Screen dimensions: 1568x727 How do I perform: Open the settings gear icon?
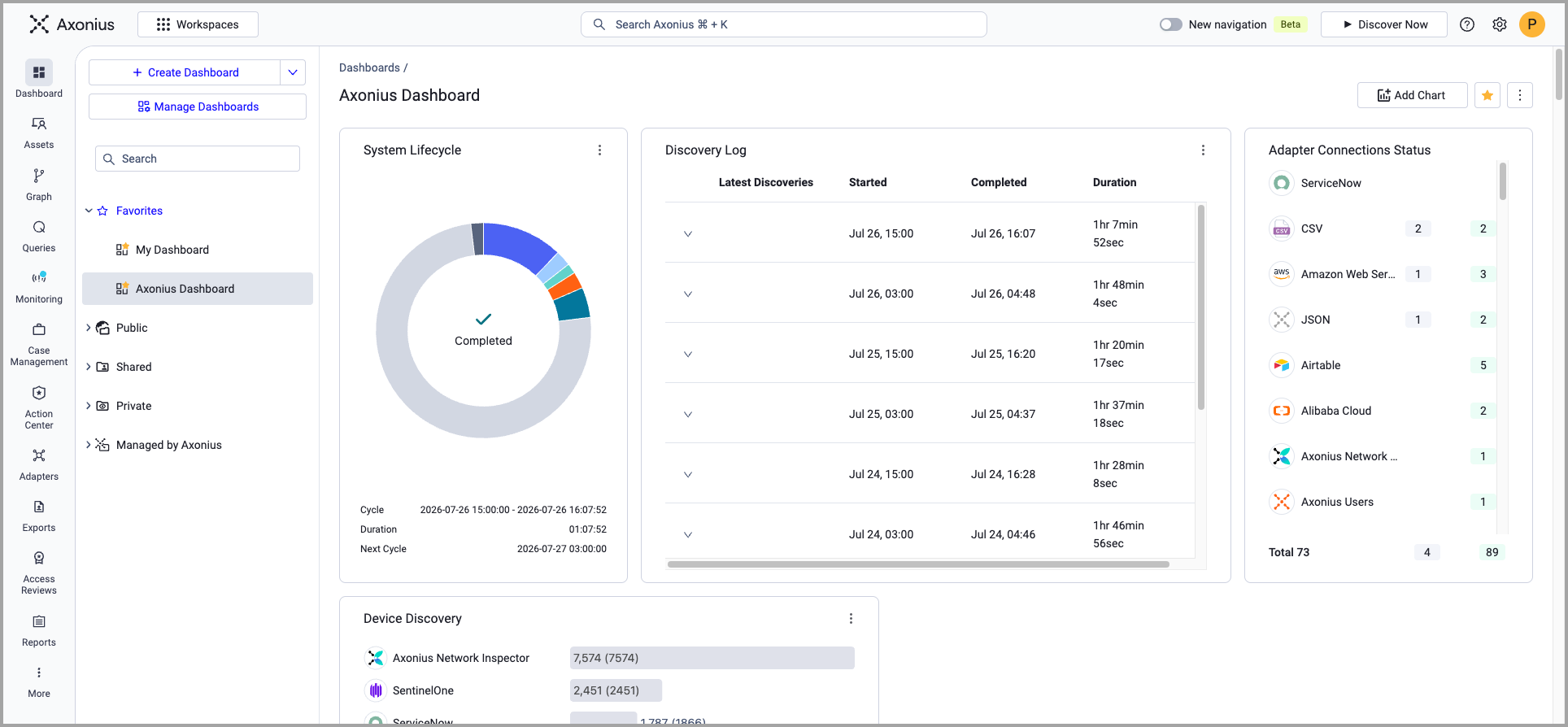[x=1500, y=24]
